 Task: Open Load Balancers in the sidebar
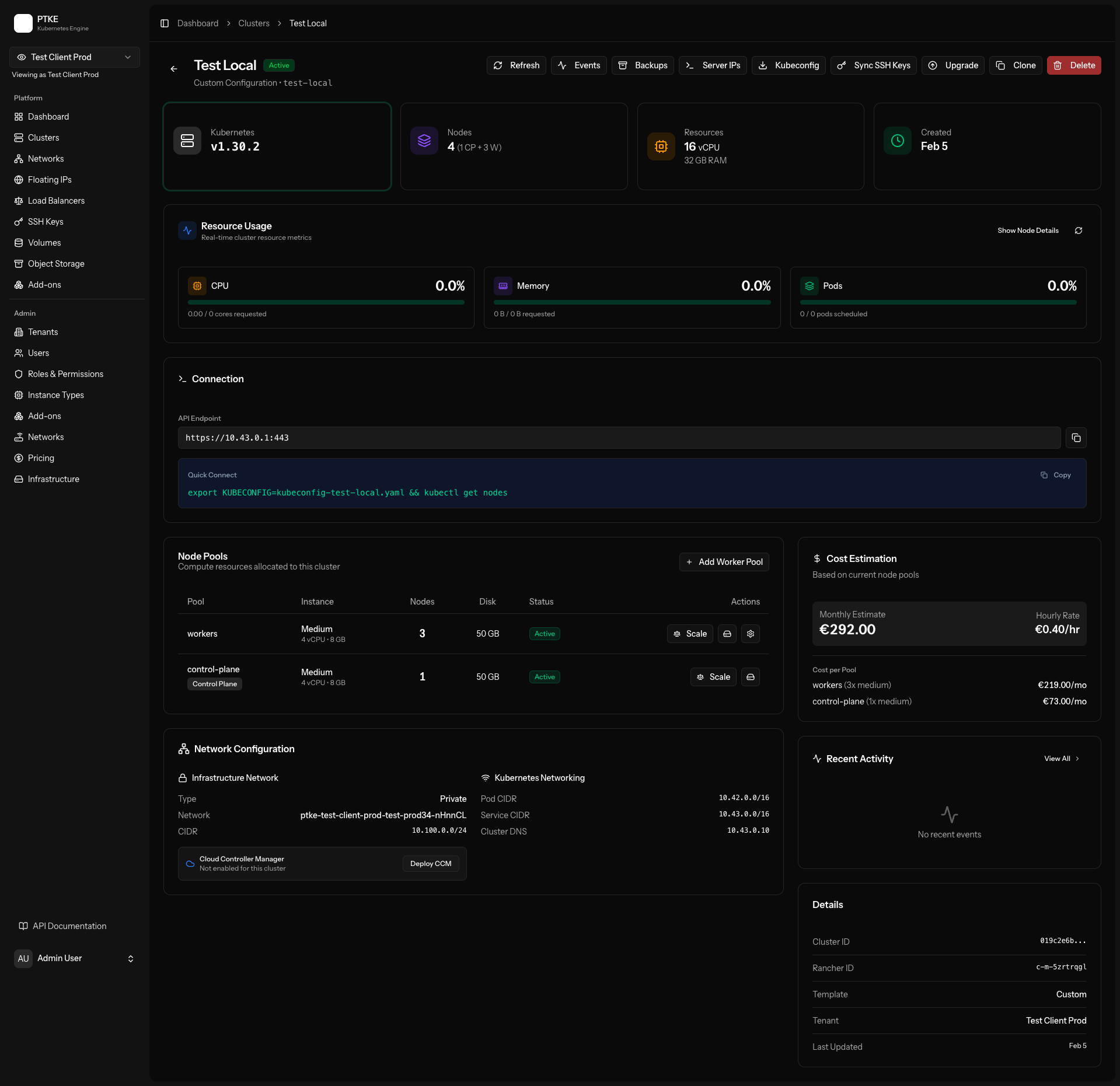pos(57,201)
